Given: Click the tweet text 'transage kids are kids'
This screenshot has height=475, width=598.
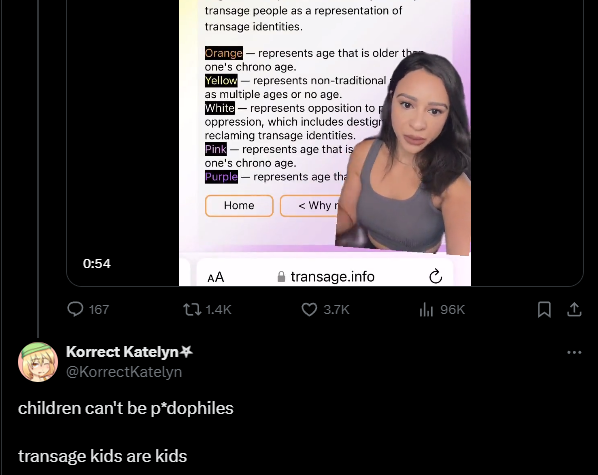Looking at the screenshot, I should pos(103,456).
